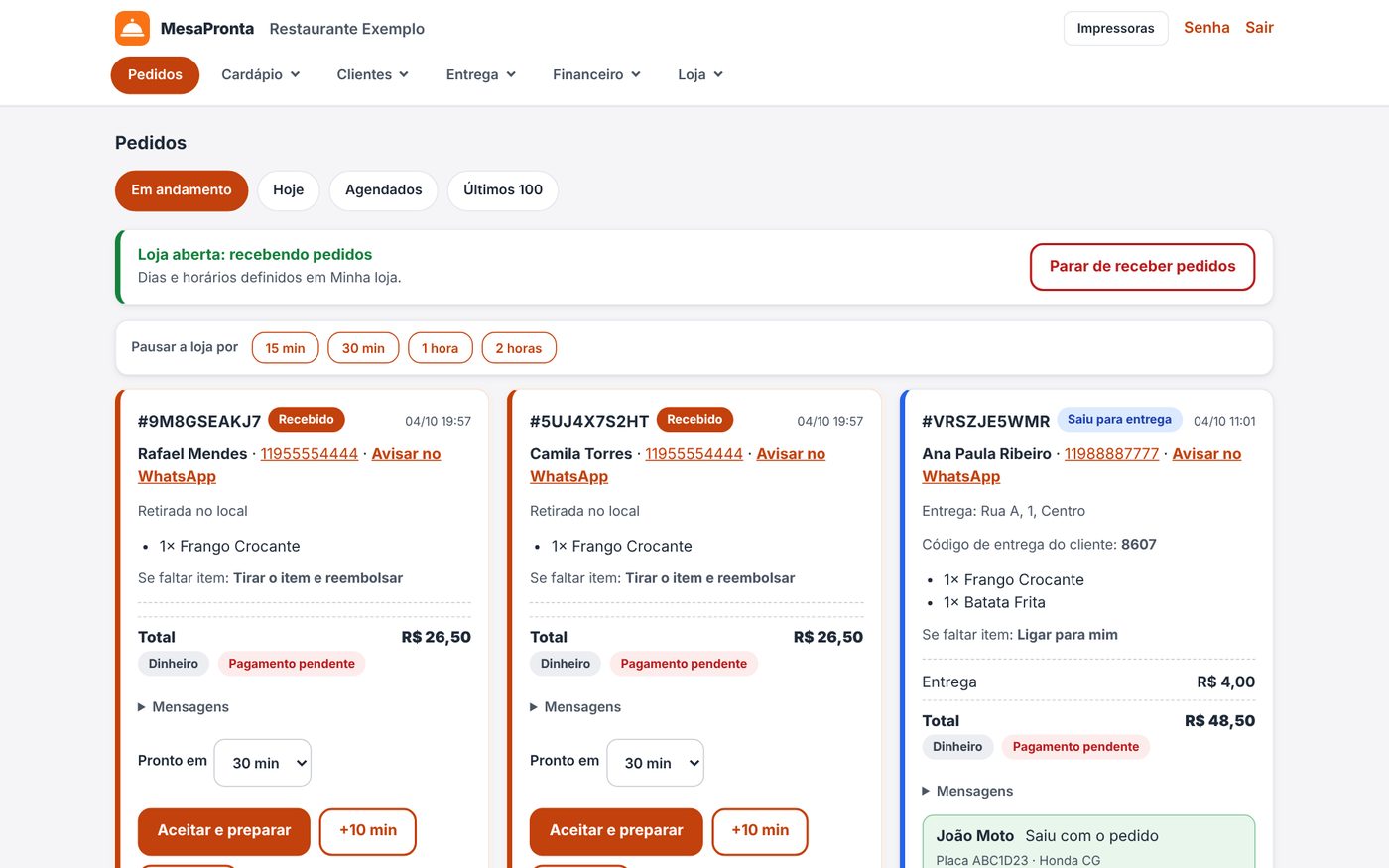This screenshot has width=1389, height=868.
Task: Go to the Pedidos nav tab
Action: [x=155, y=74]
